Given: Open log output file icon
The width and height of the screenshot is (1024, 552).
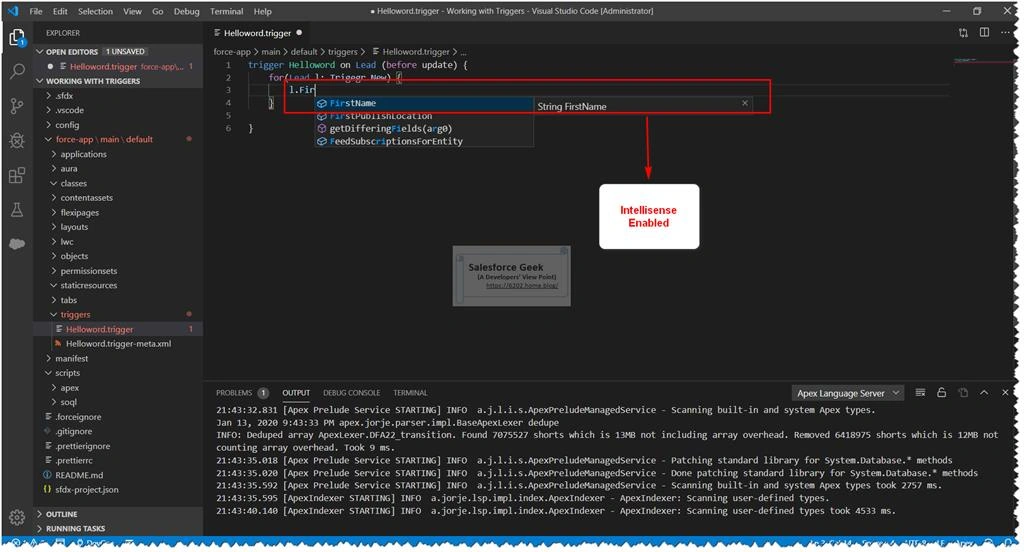Looking at the screenshot, I should pyautogui.click(x=963, y=393).
